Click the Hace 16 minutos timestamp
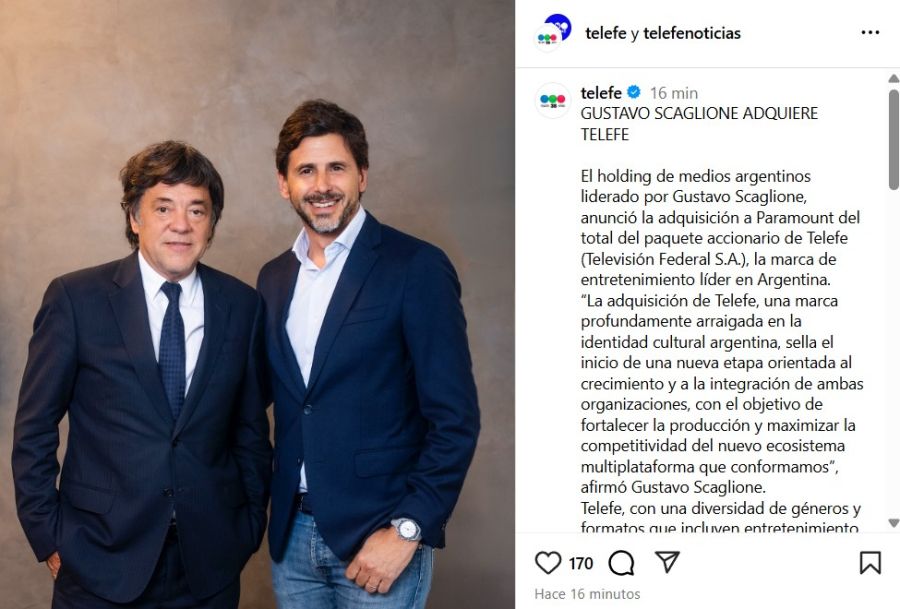 tap(587, 594)
